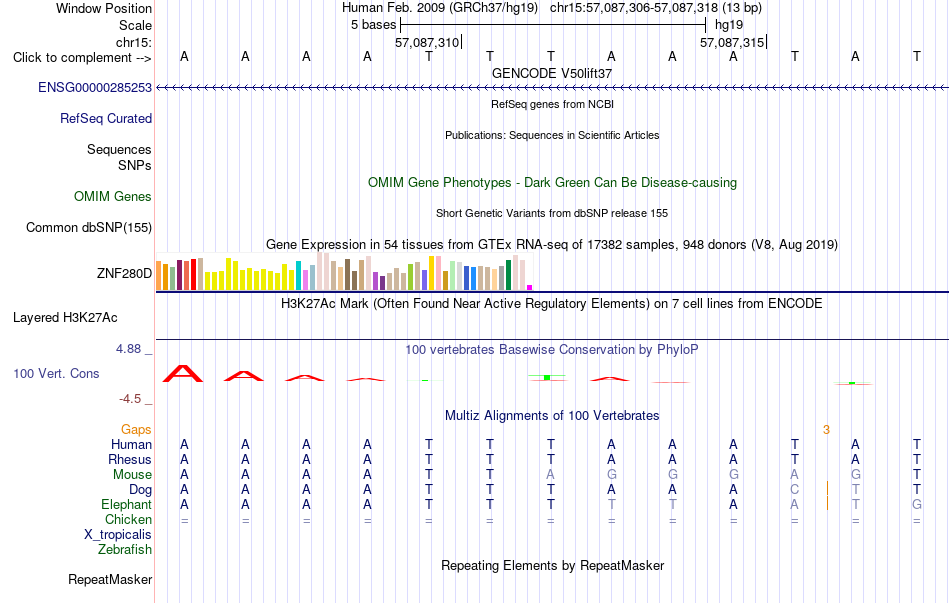Click the ZNF280D GTEx label

click(x=124, y=273)
